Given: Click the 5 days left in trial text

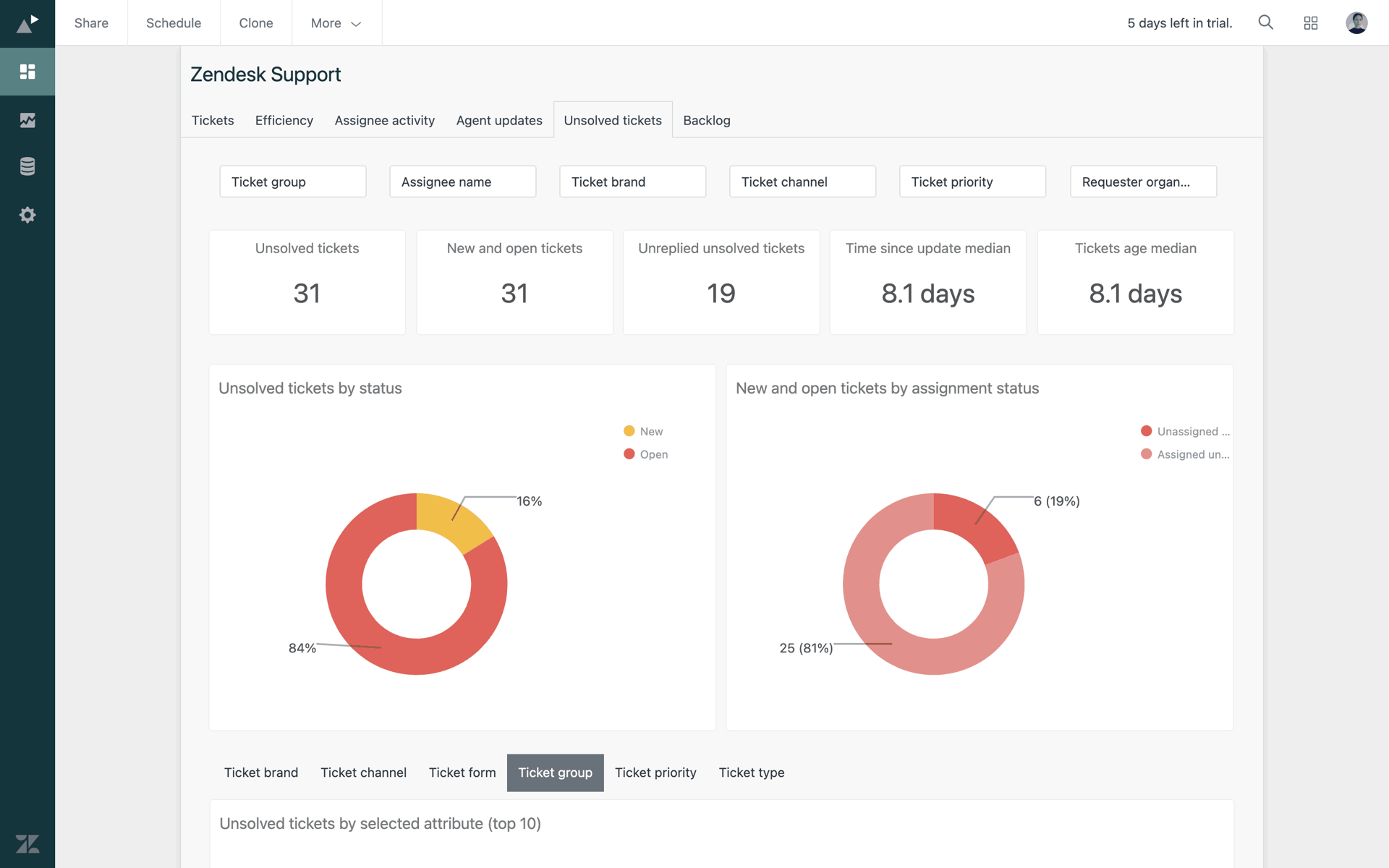Looking at the screenshot, I should pyautogui.click(x=1179, y=23).
